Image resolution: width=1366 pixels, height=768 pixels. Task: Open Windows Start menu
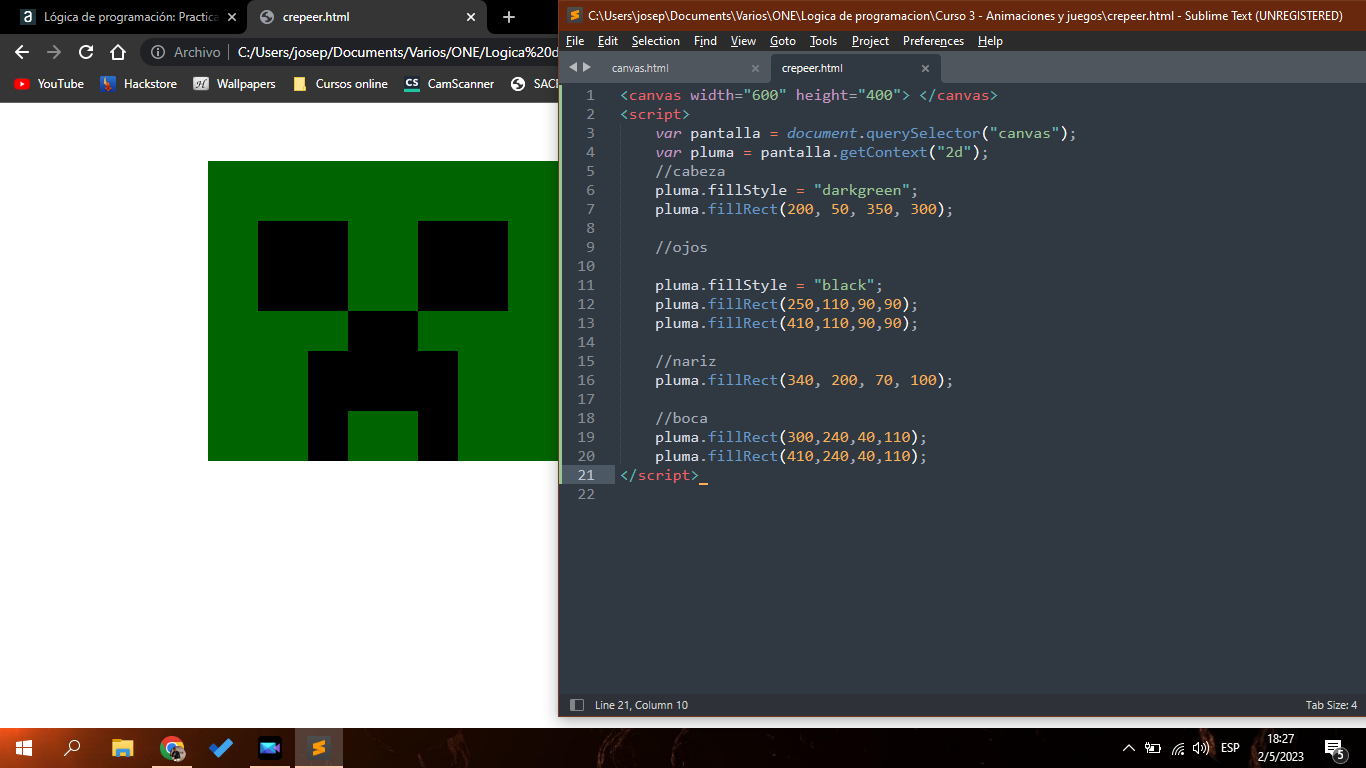pyautogui.click(x=24, y=748)
